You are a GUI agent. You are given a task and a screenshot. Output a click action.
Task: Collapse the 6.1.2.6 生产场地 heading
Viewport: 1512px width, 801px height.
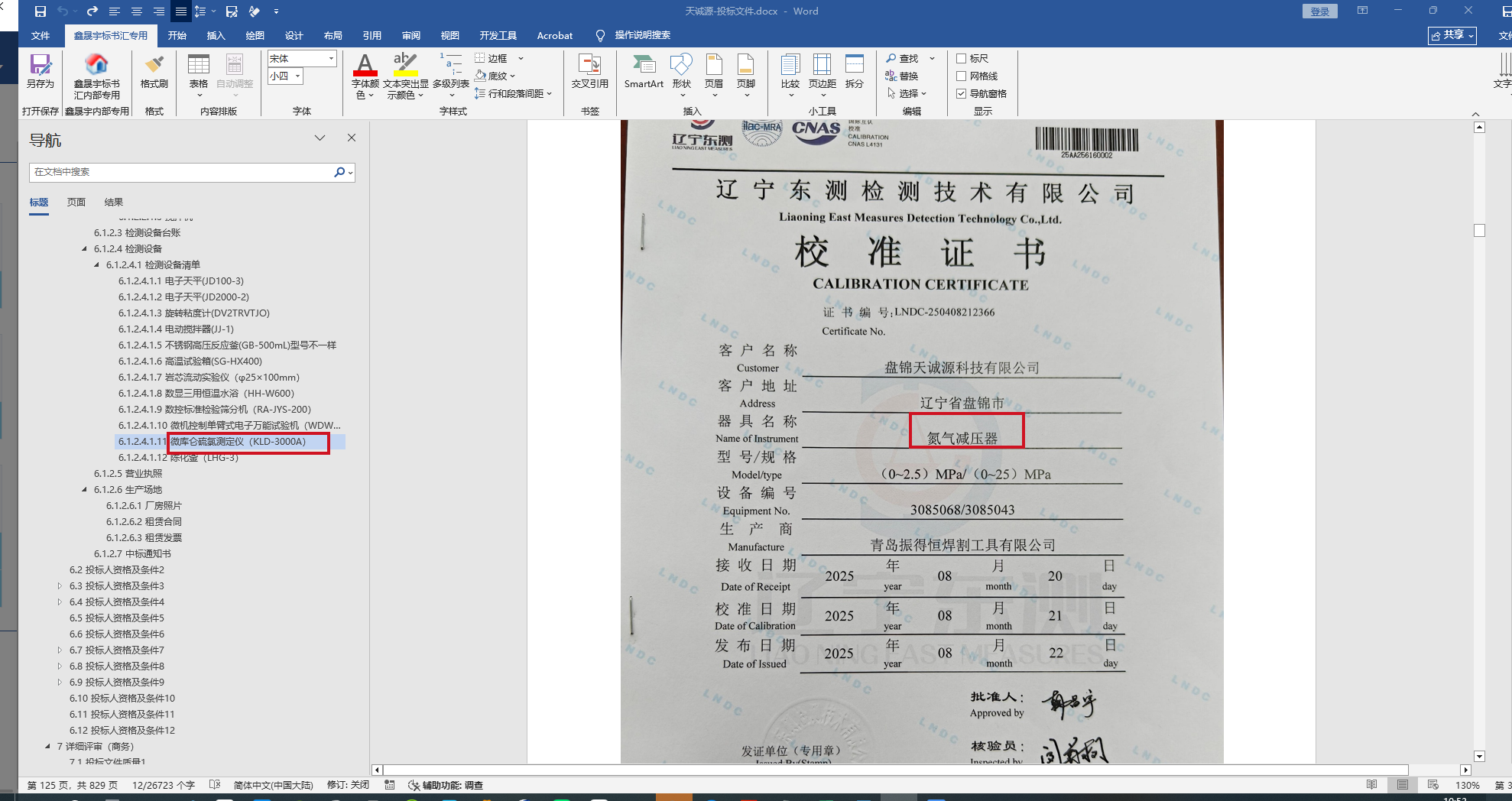tap(84, 489)
